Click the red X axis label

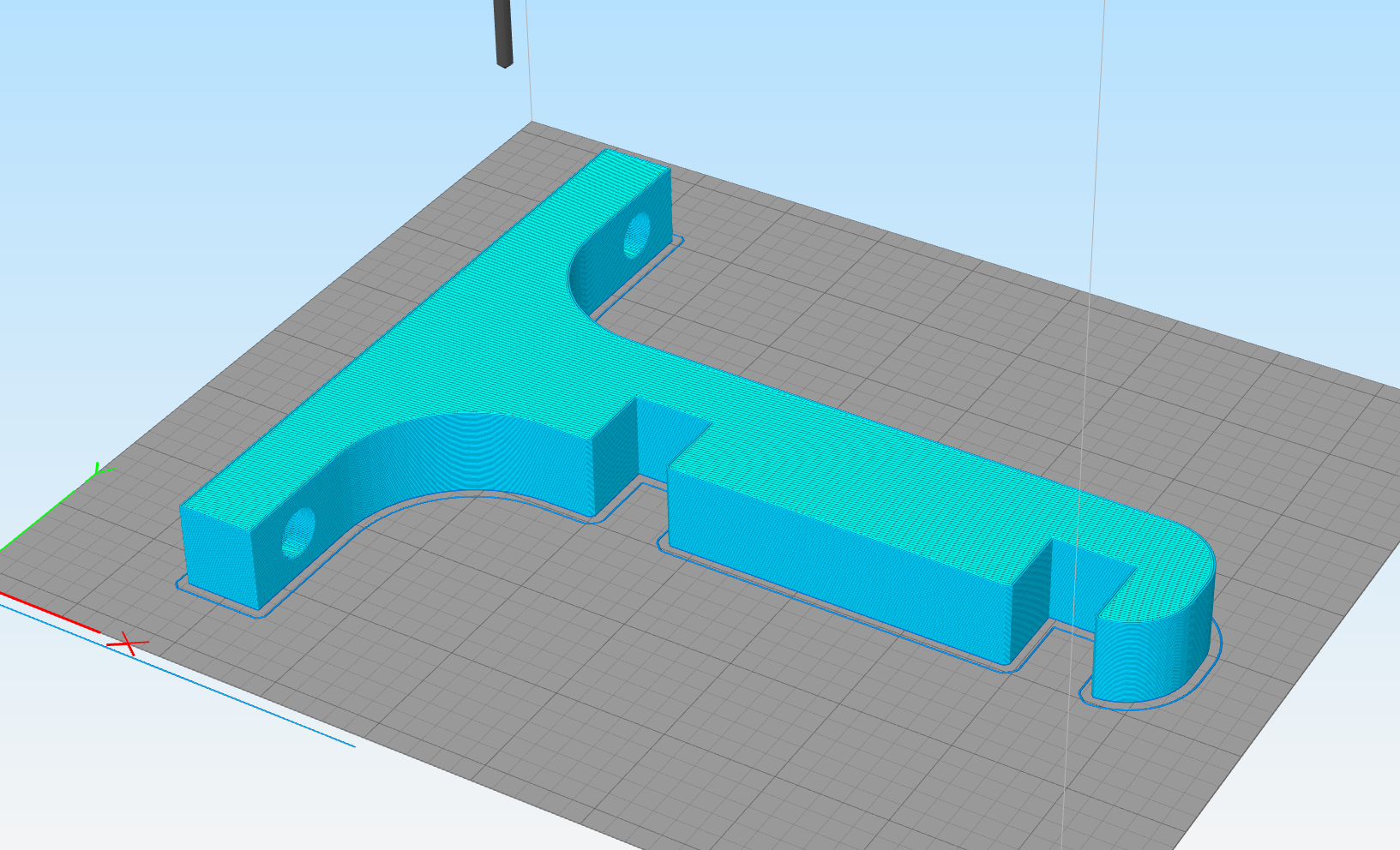pos(128,643)
